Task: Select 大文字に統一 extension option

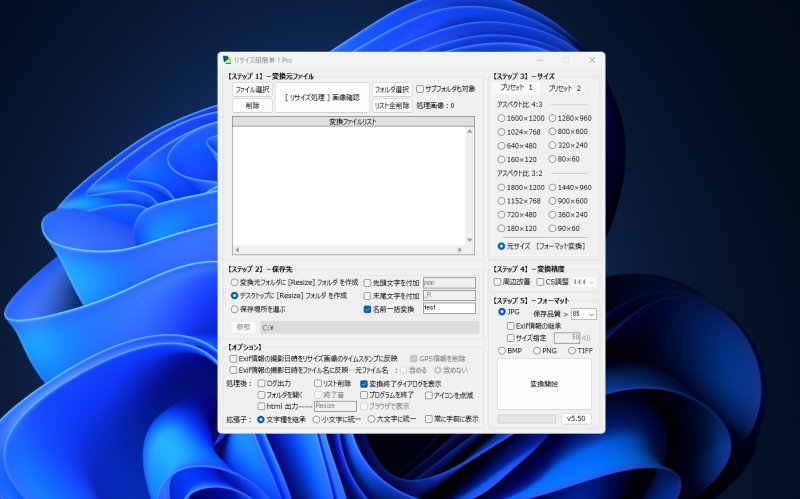Action: [x=392, y=419]
